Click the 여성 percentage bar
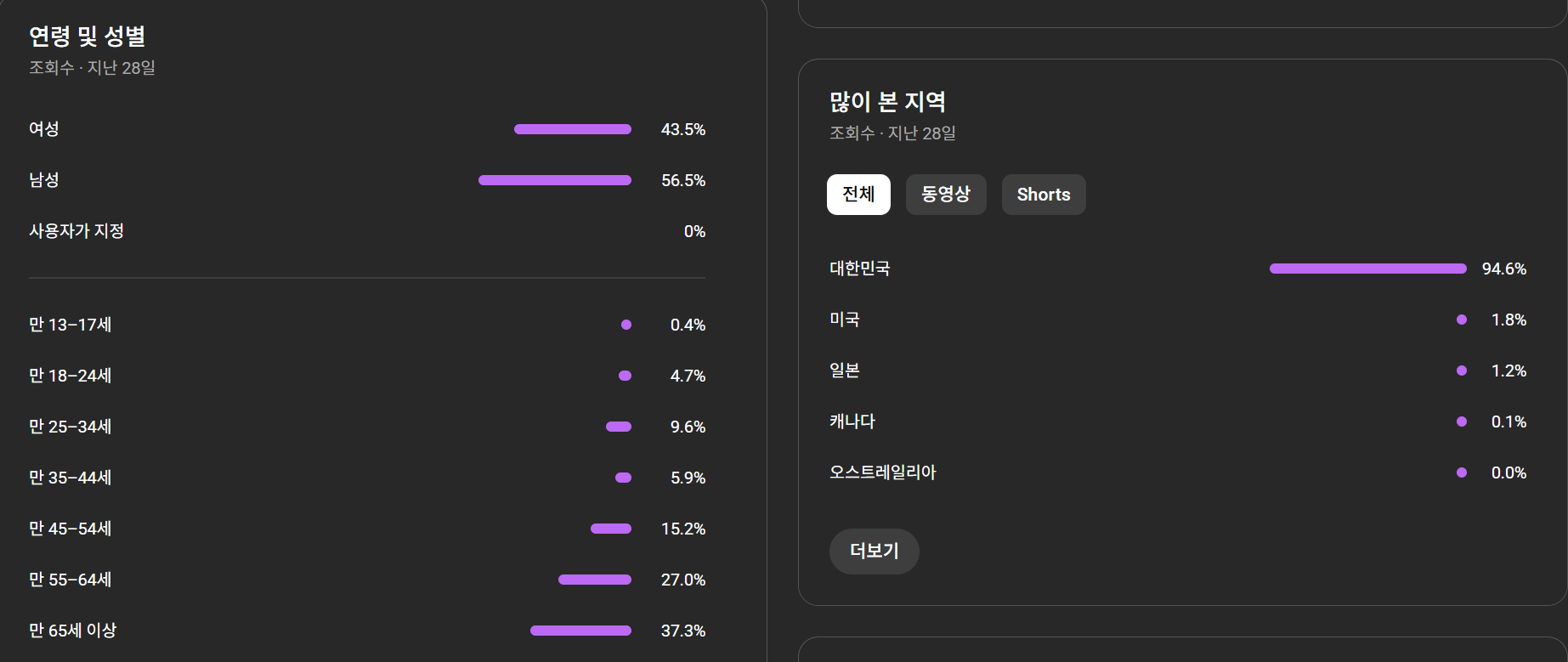 click(573, 129)
